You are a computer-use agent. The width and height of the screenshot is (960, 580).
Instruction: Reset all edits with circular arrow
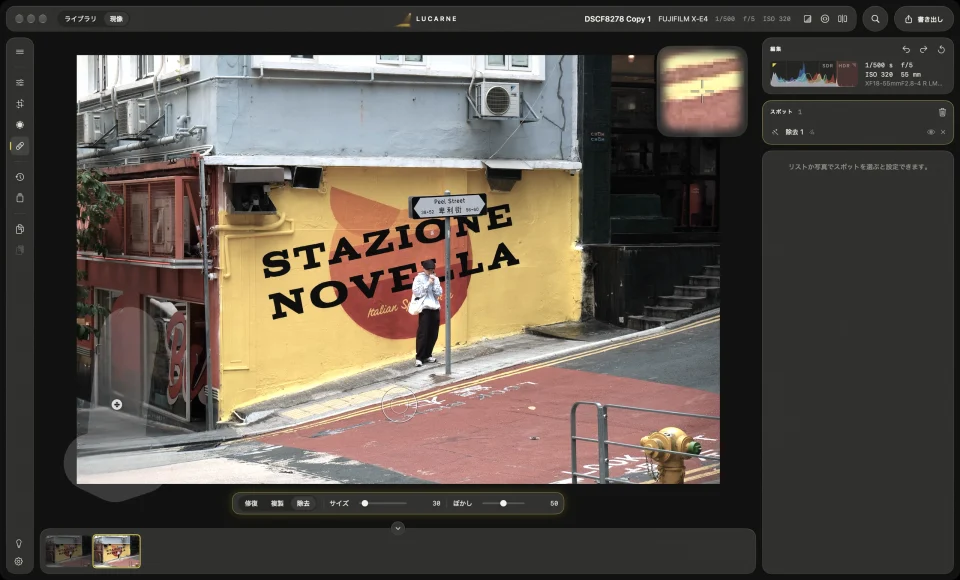point(942,49)
